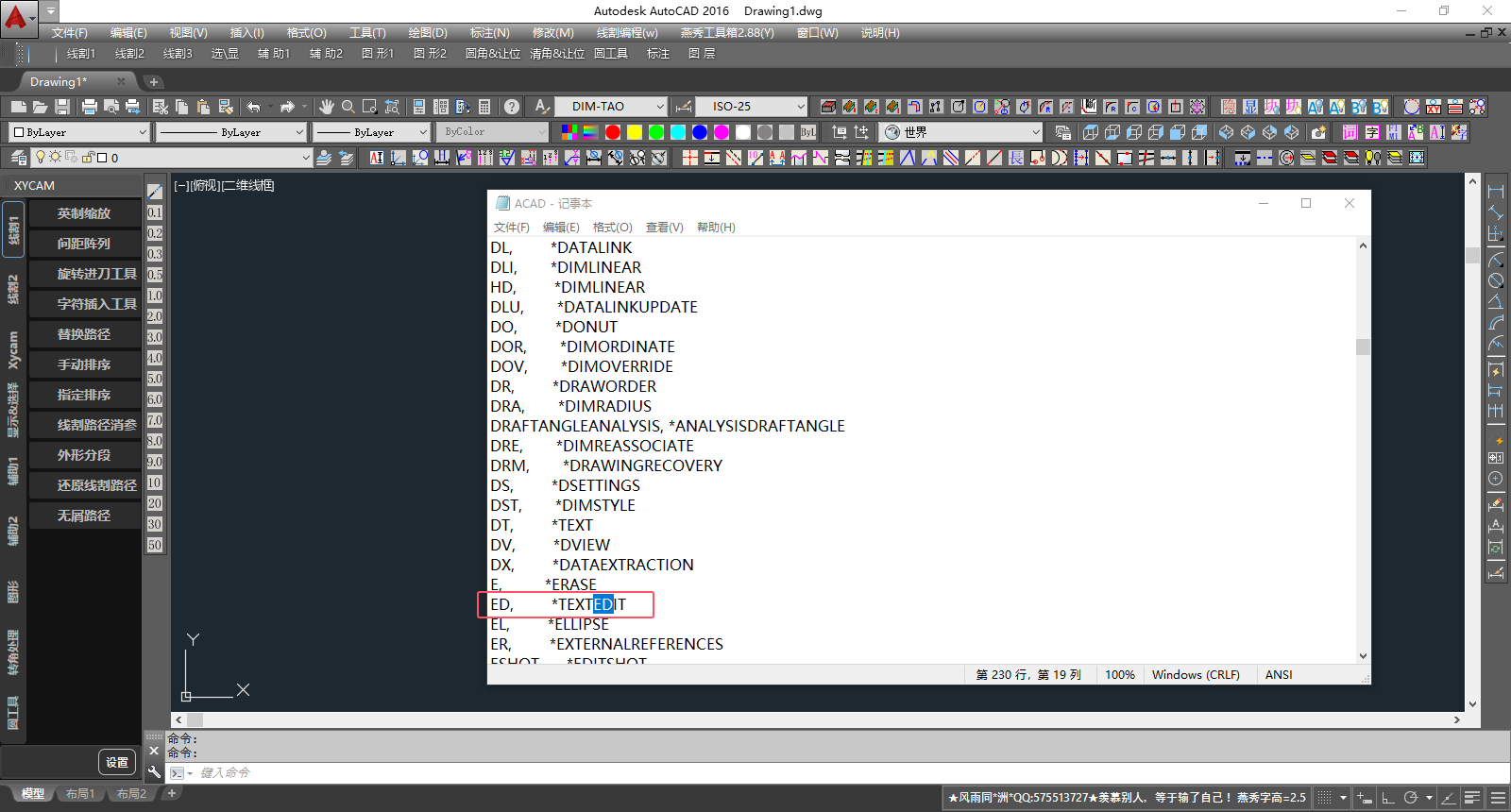Open the DIM-TAO text style dropdown

pos(660,107)
